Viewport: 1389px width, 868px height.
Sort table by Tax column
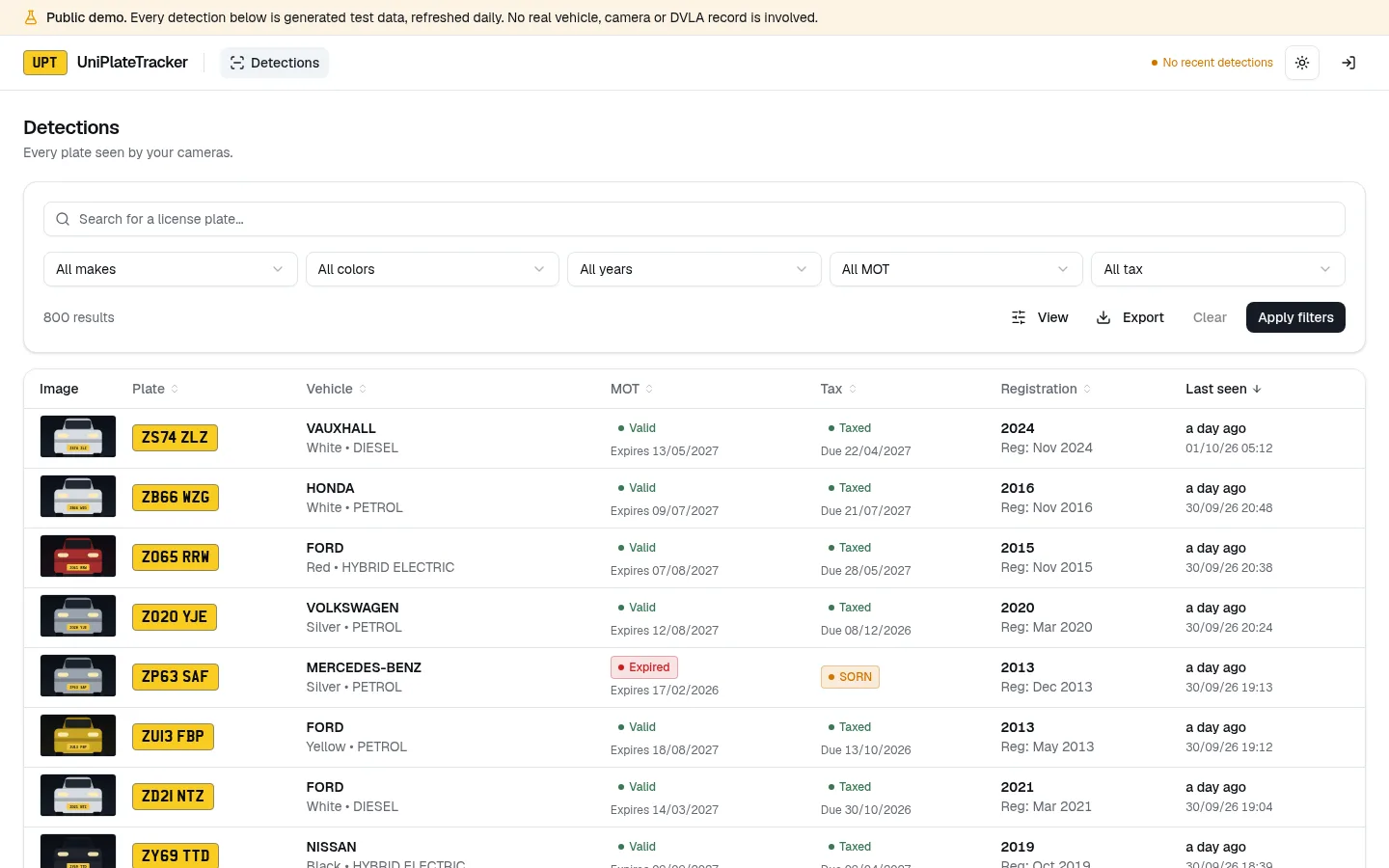[x=839, y=389]
